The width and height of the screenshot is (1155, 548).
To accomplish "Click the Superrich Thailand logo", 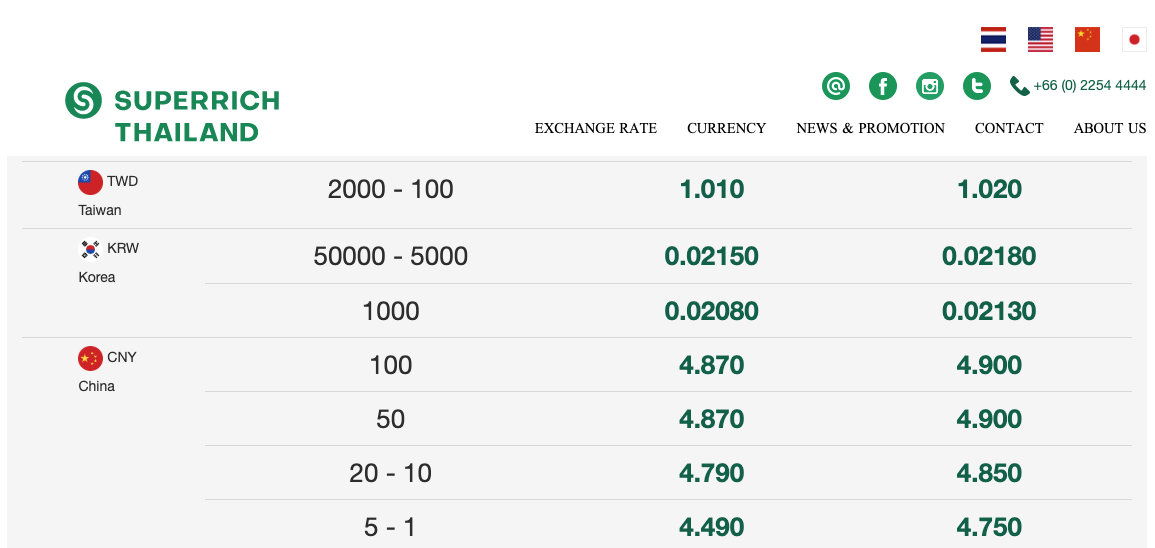I will point(172,112).
